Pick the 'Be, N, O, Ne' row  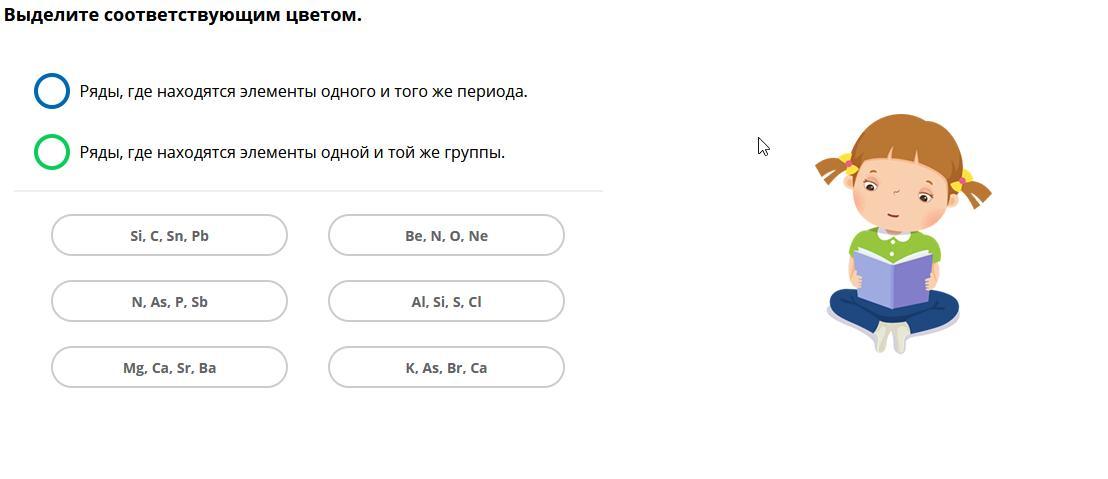(x=446, y=236)
